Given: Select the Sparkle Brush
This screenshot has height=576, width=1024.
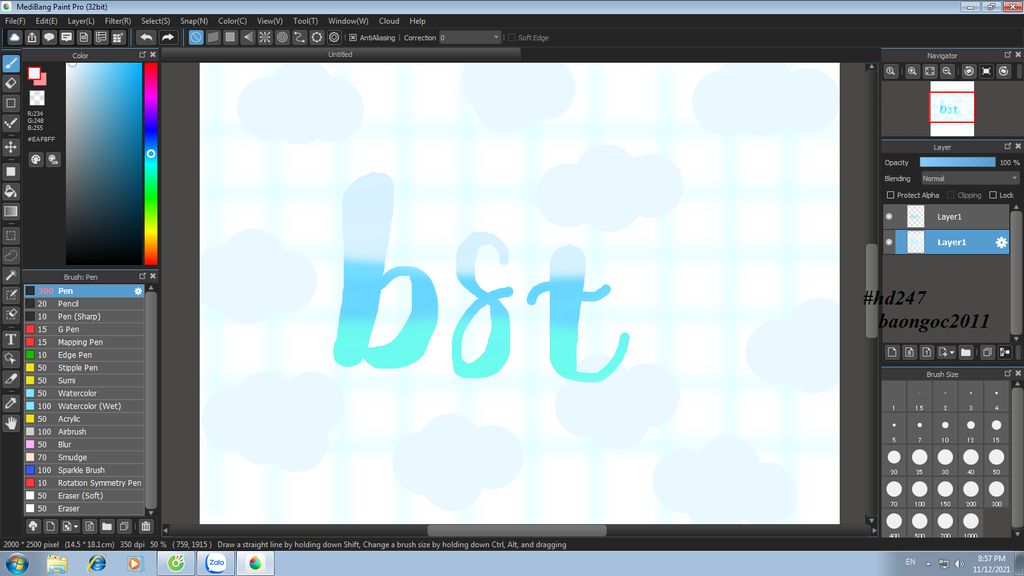Looking at the screenshot, I should pos(84,470).
